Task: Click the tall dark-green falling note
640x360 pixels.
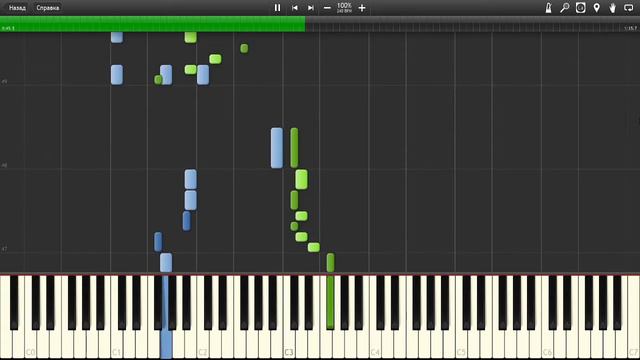Action: pyautogui.click(x=294, y=148)
